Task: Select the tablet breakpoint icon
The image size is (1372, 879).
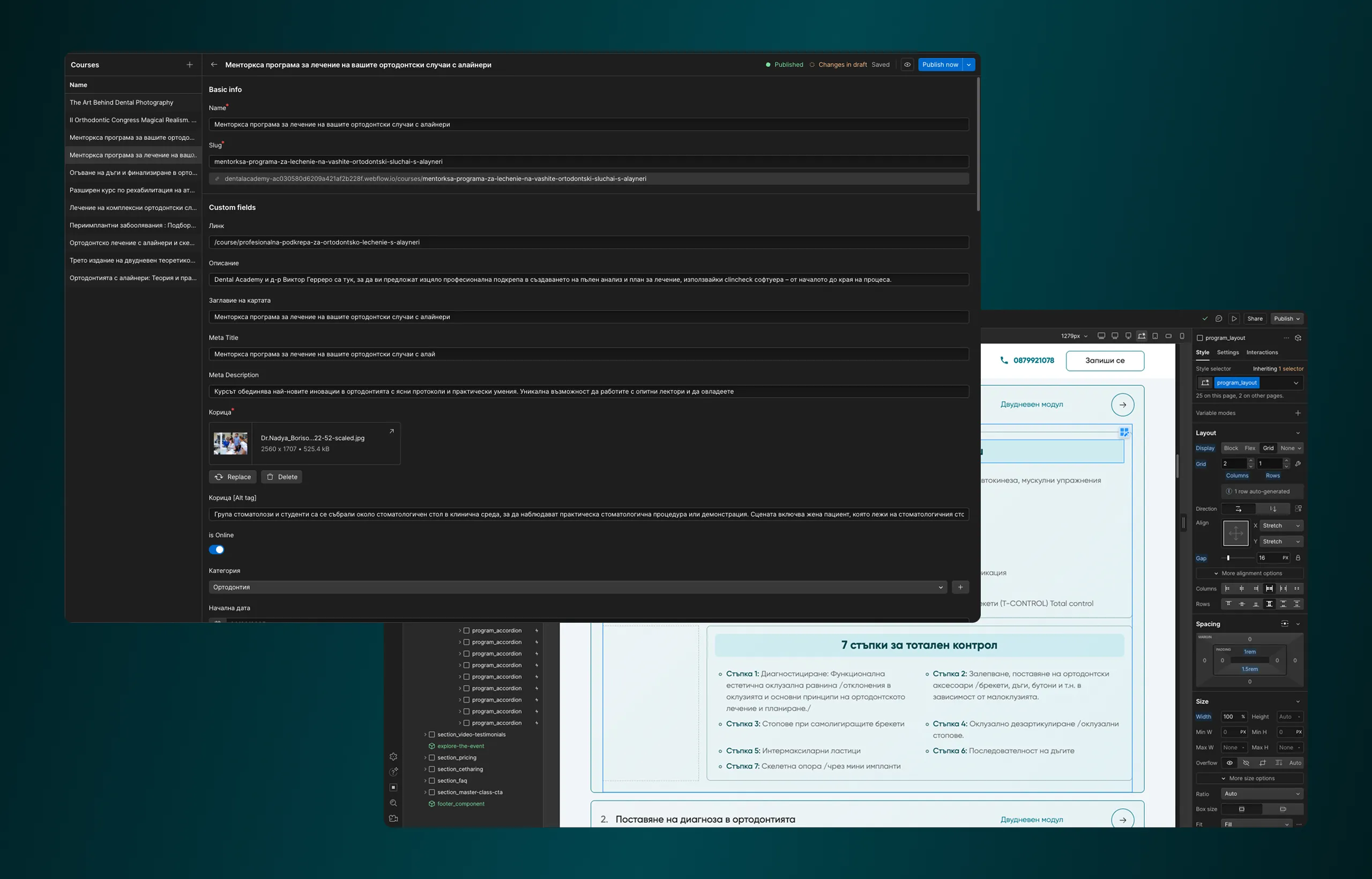Action: point(1154,336)
